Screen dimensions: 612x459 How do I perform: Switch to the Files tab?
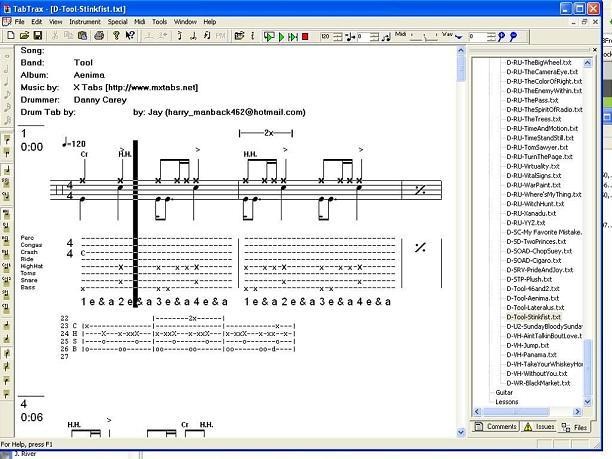(574, 427)
